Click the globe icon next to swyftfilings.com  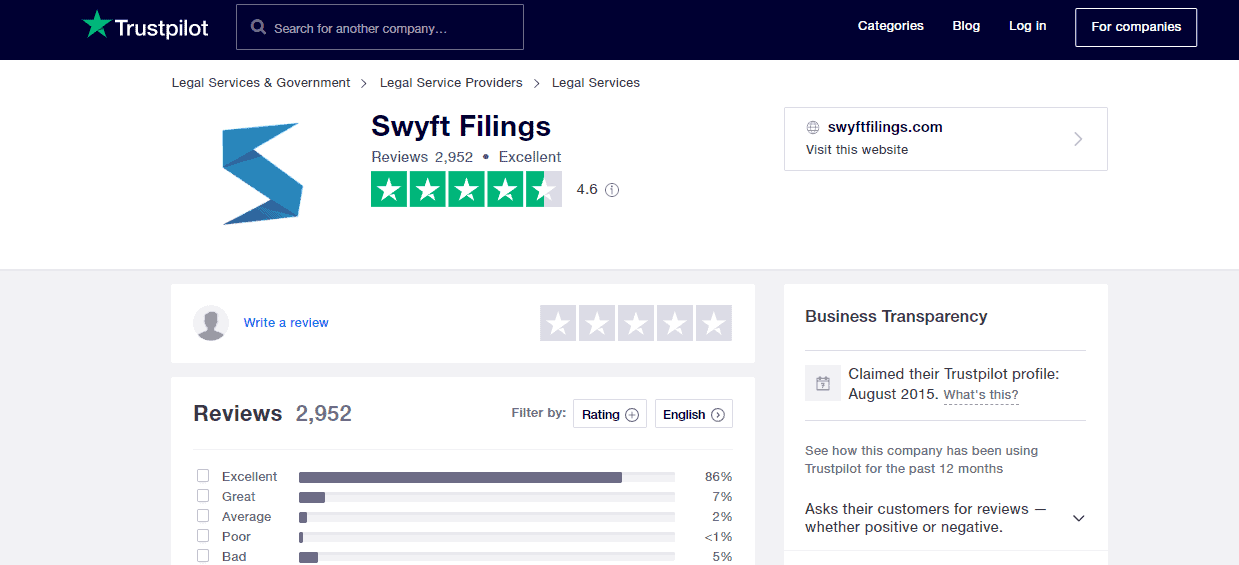point(813,128)
